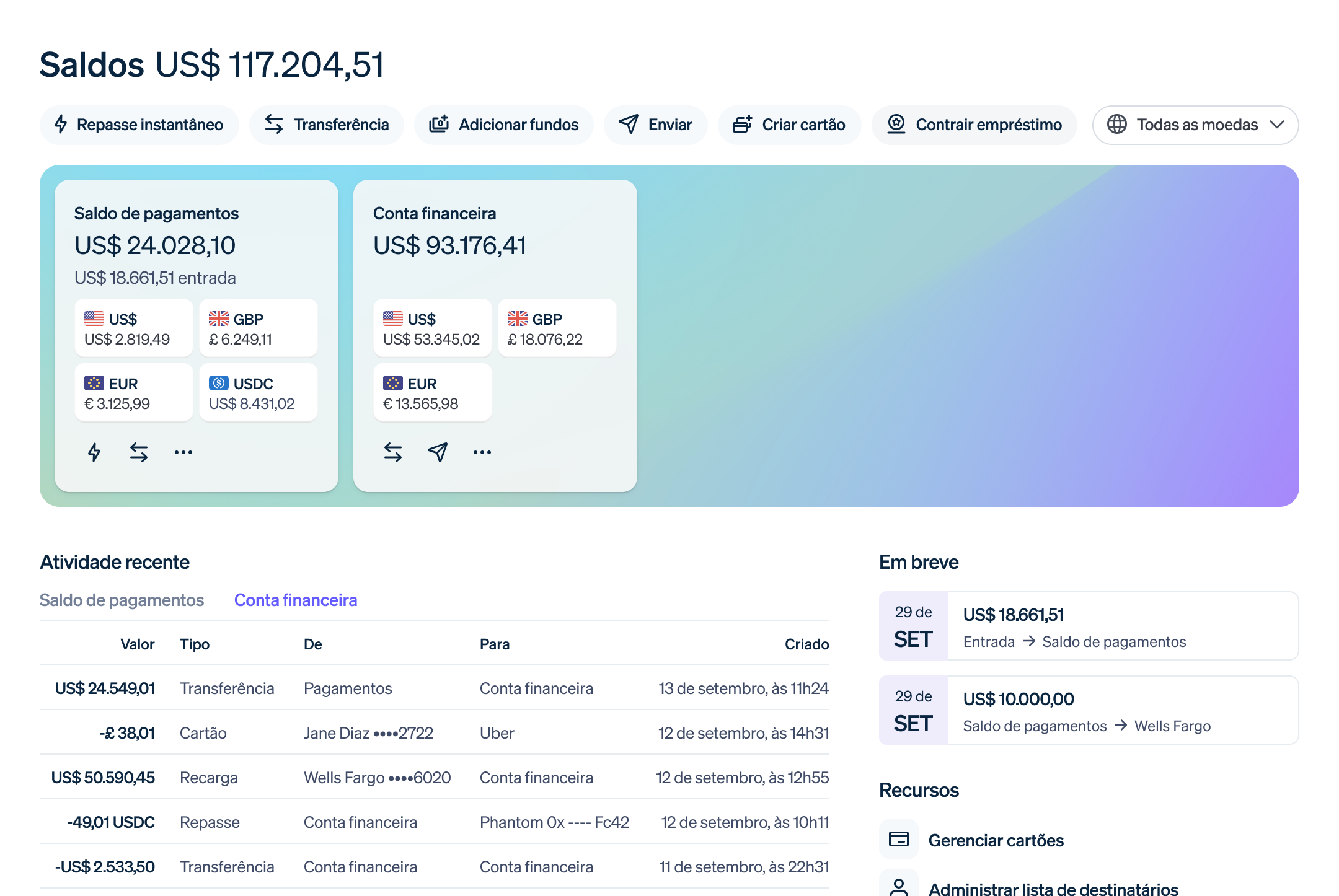Click the lightning icon on the Saldo de pagamentos card

point(94,452)
